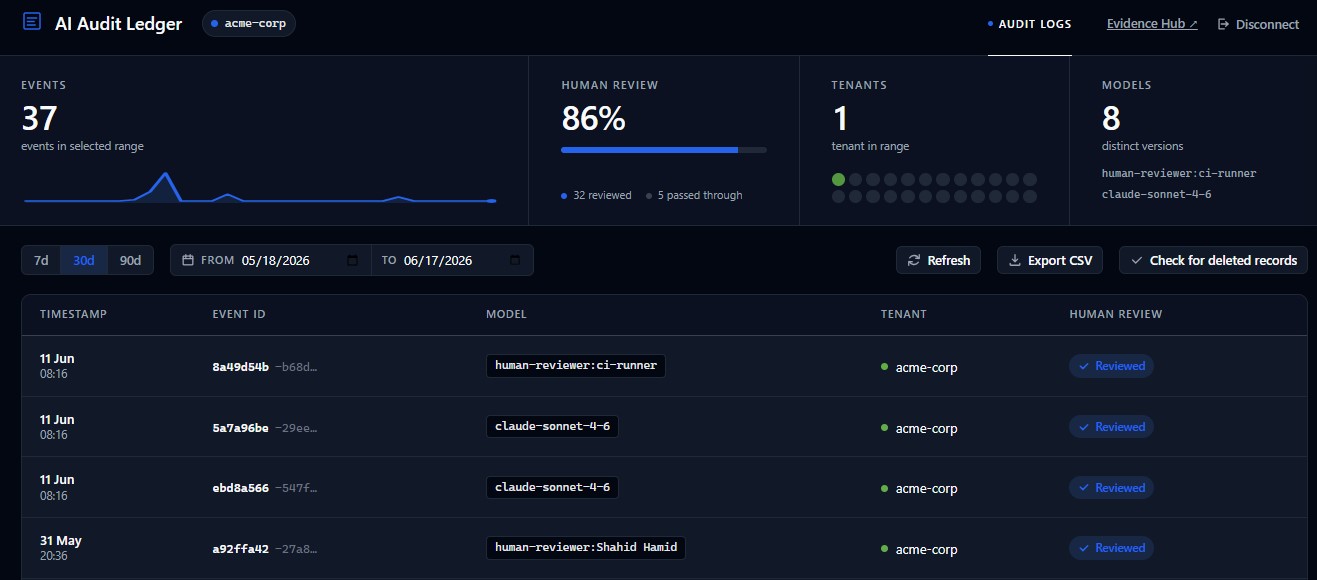Select the 7d range
This screenshot has width=1317, height=580.
(41, 260)
